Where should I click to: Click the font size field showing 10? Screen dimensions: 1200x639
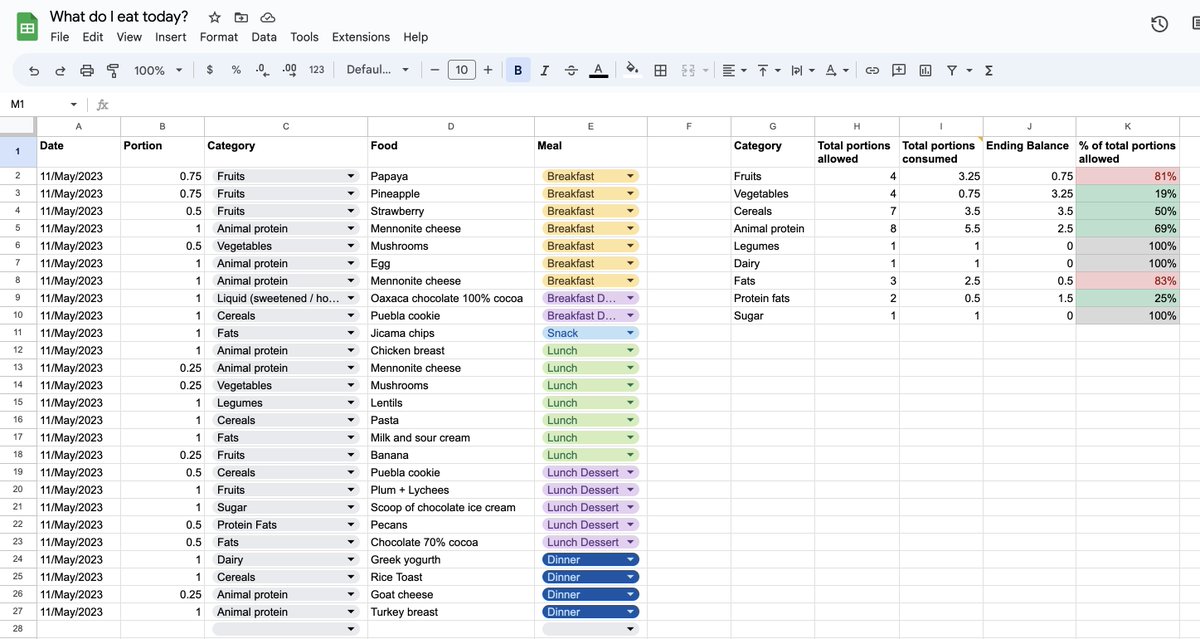point(461,70)
